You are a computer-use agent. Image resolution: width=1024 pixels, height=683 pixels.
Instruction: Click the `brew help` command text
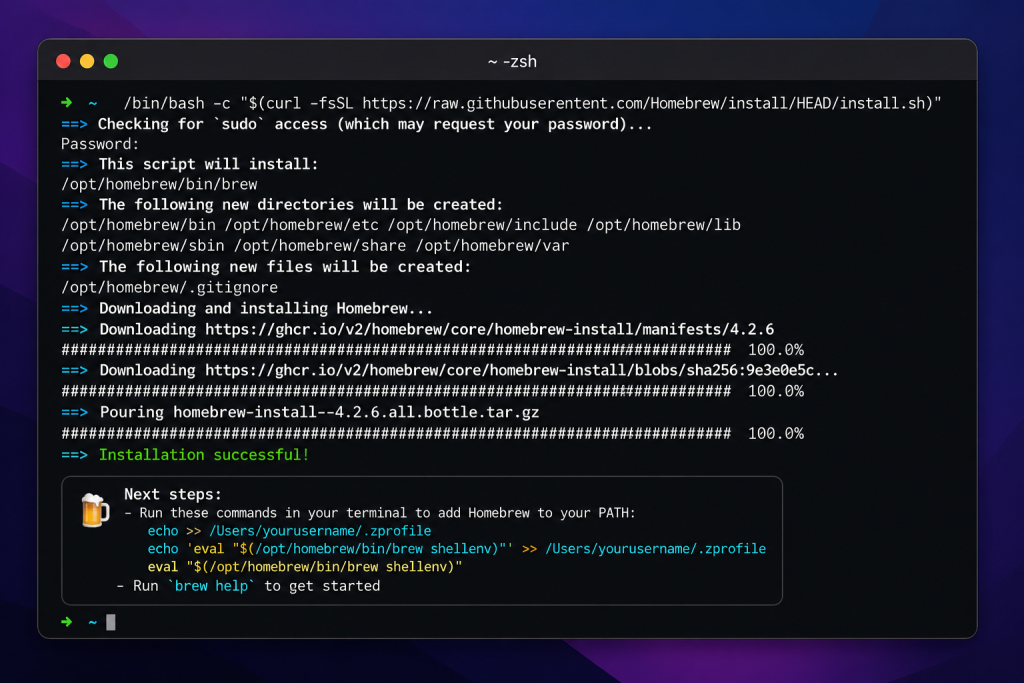pos(211,586)
